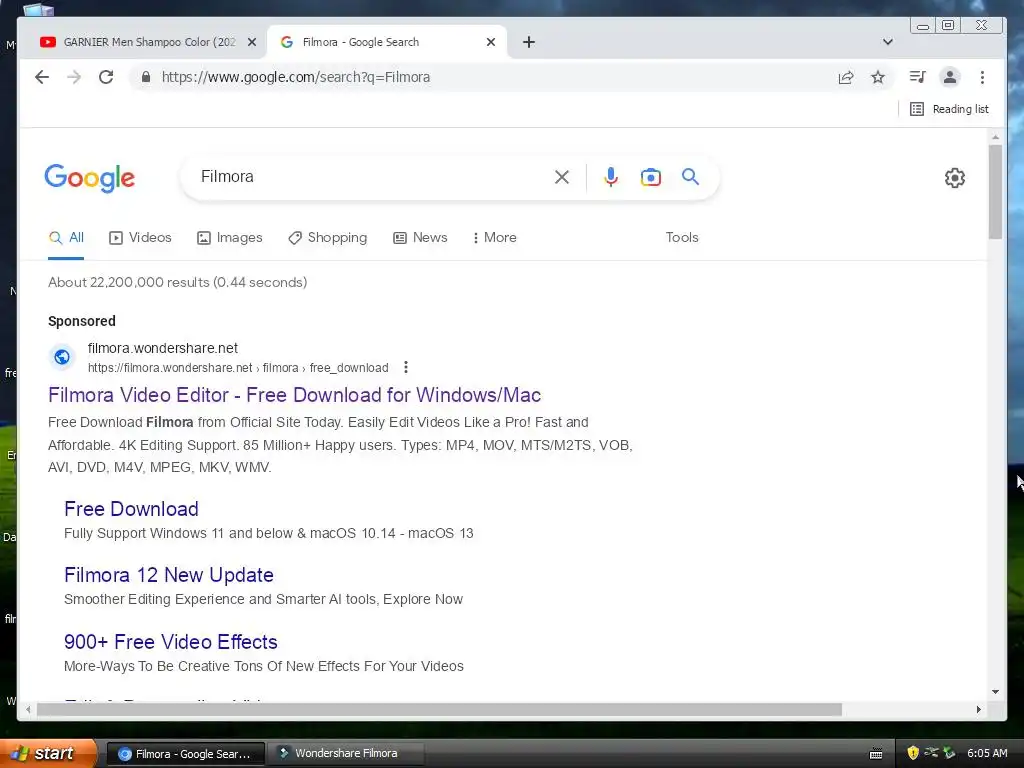Expand the tab search chevron
1024x768 pixels.
coord(888,42)
